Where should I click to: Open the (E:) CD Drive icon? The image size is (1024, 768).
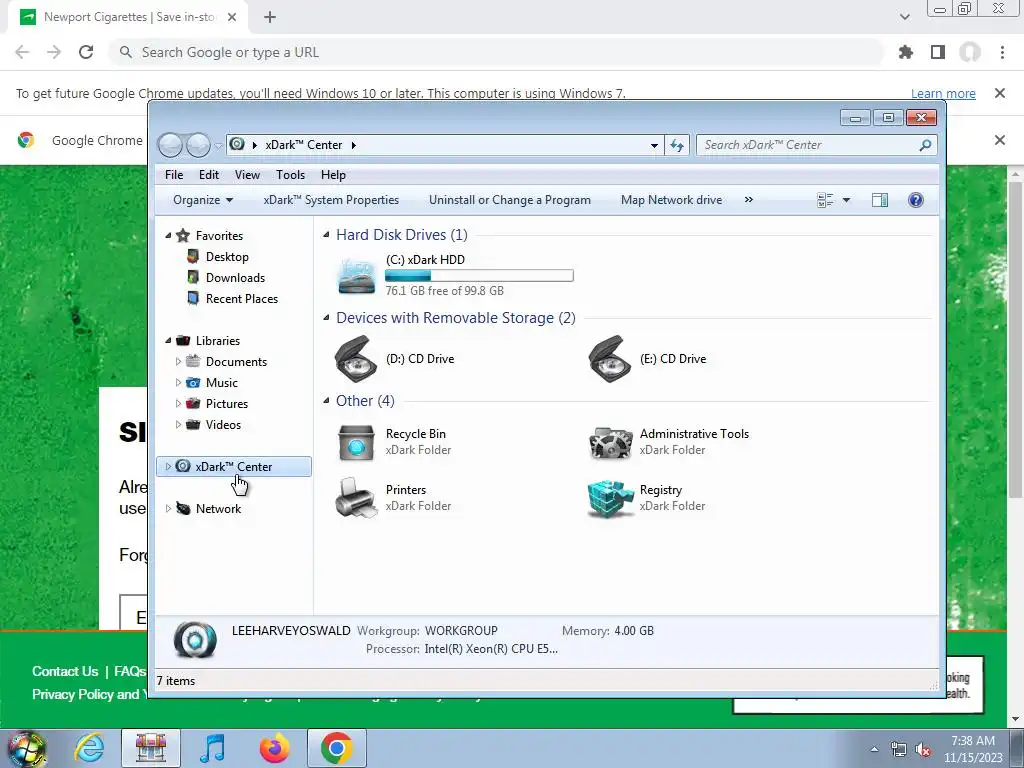(610, 359)
